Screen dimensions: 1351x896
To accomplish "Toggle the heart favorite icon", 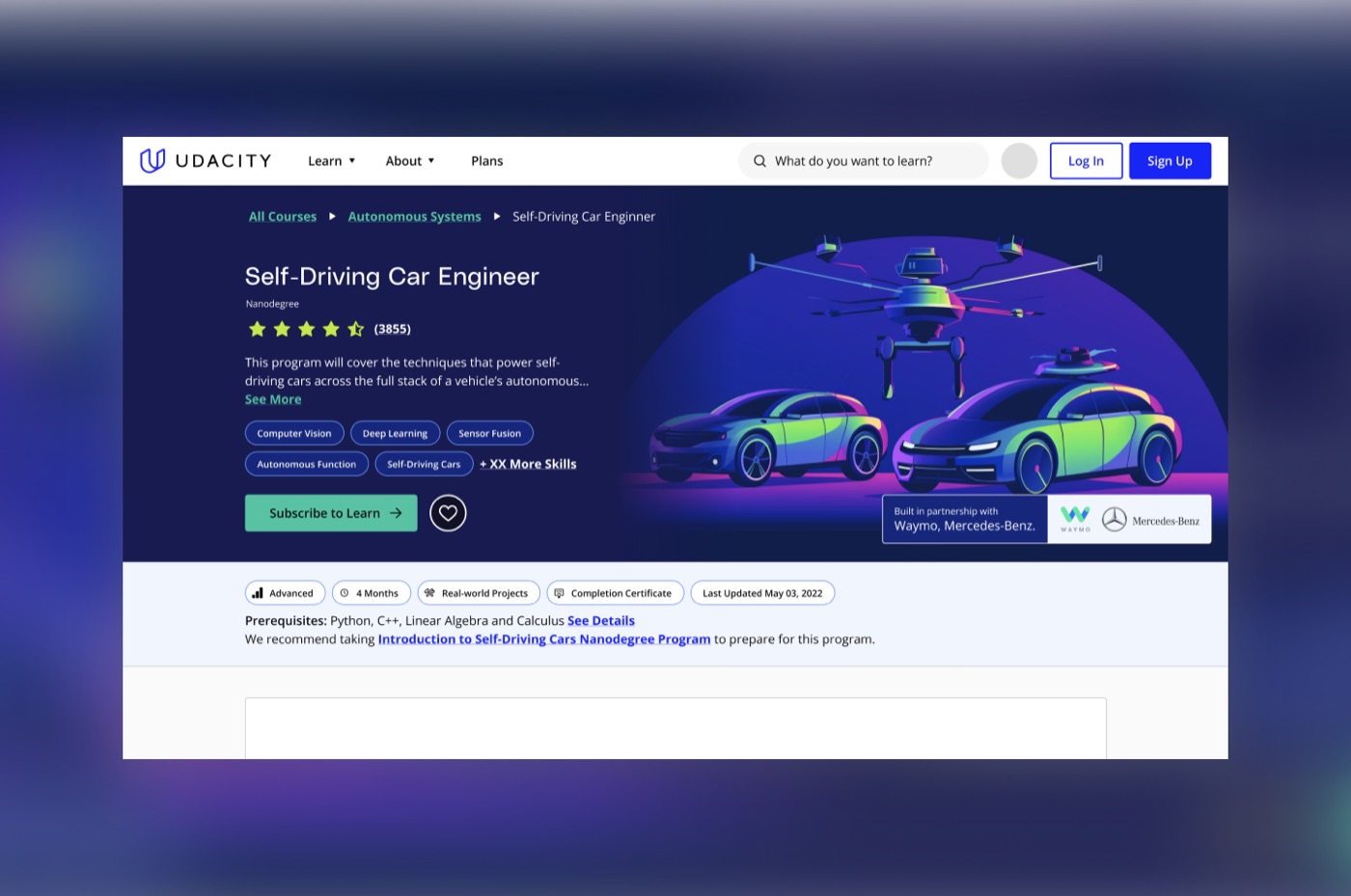I will (x=448, y=513).
